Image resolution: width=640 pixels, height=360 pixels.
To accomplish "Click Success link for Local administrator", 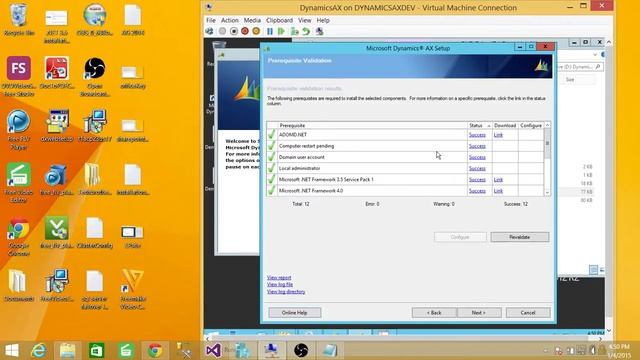I will (477, 168).
